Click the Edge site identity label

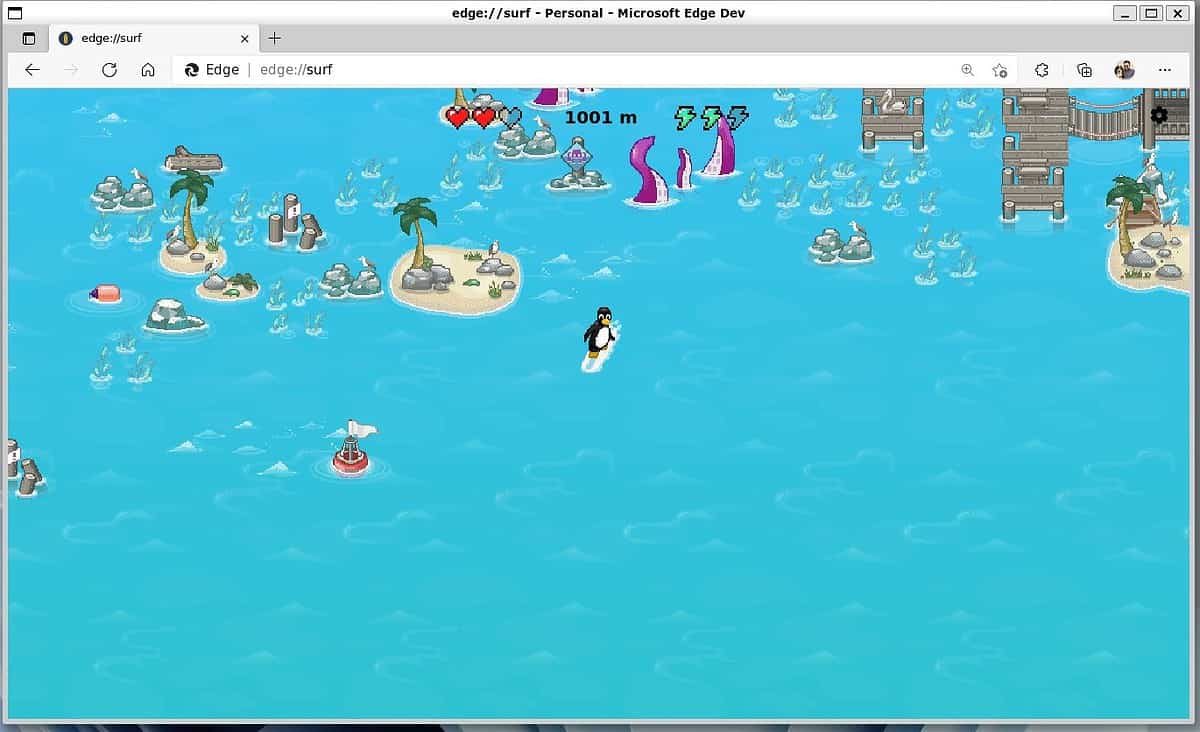(x=212, y=70)
